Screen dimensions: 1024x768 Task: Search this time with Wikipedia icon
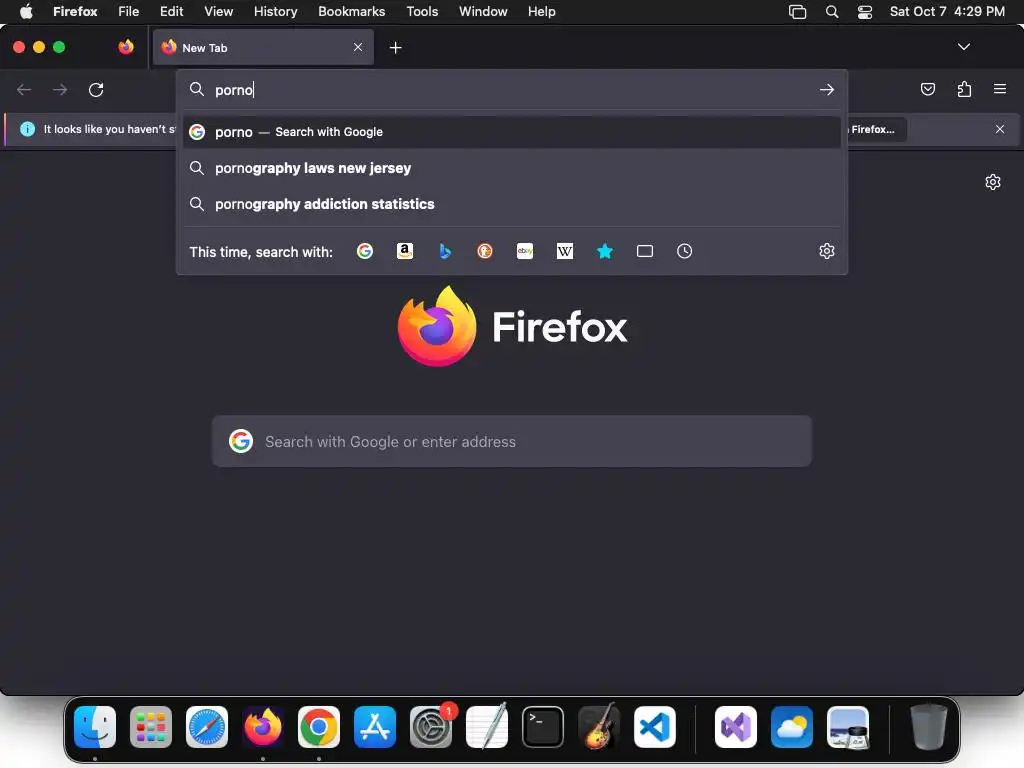tap(565, 251)
